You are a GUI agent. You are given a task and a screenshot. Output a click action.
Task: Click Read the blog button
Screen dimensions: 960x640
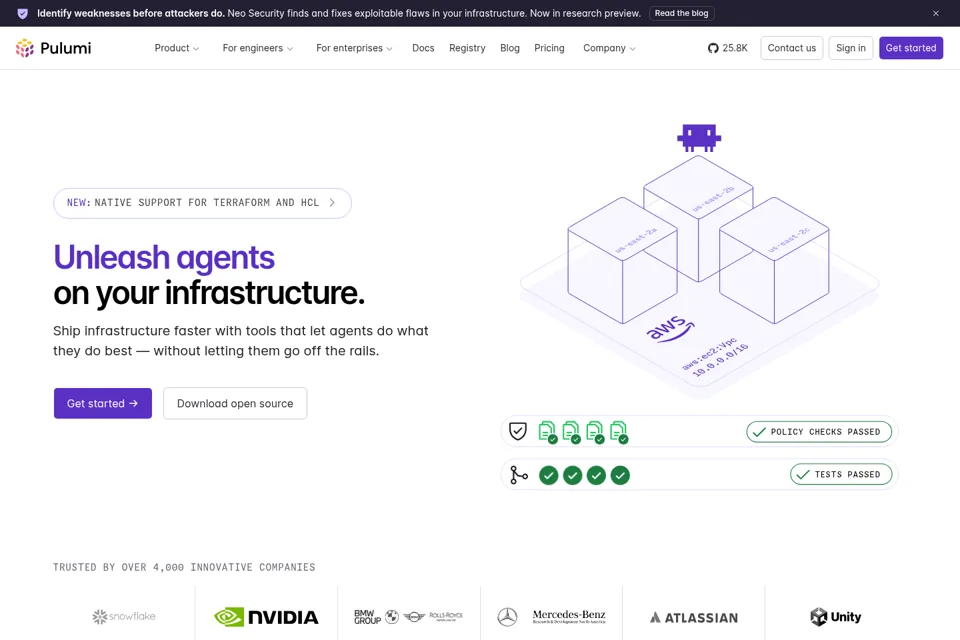pos(681,13)
